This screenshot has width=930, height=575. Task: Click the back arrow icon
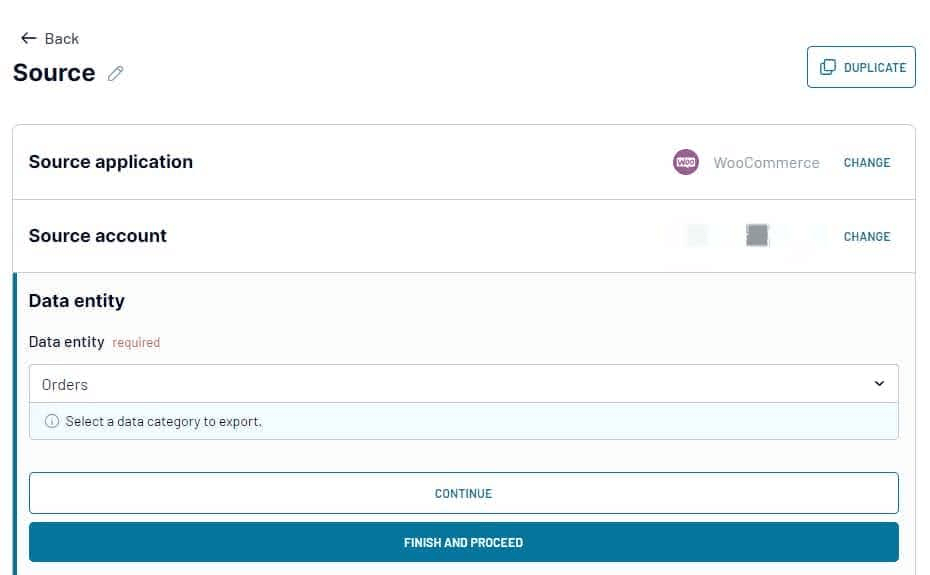click(x=28, y=38)
